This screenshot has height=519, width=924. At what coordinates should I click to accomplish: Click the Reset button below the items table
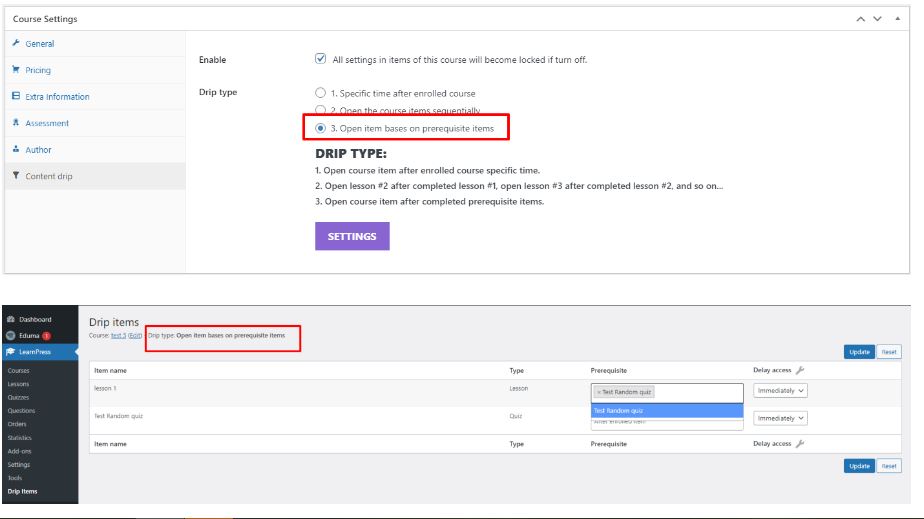tap(889, 466)
